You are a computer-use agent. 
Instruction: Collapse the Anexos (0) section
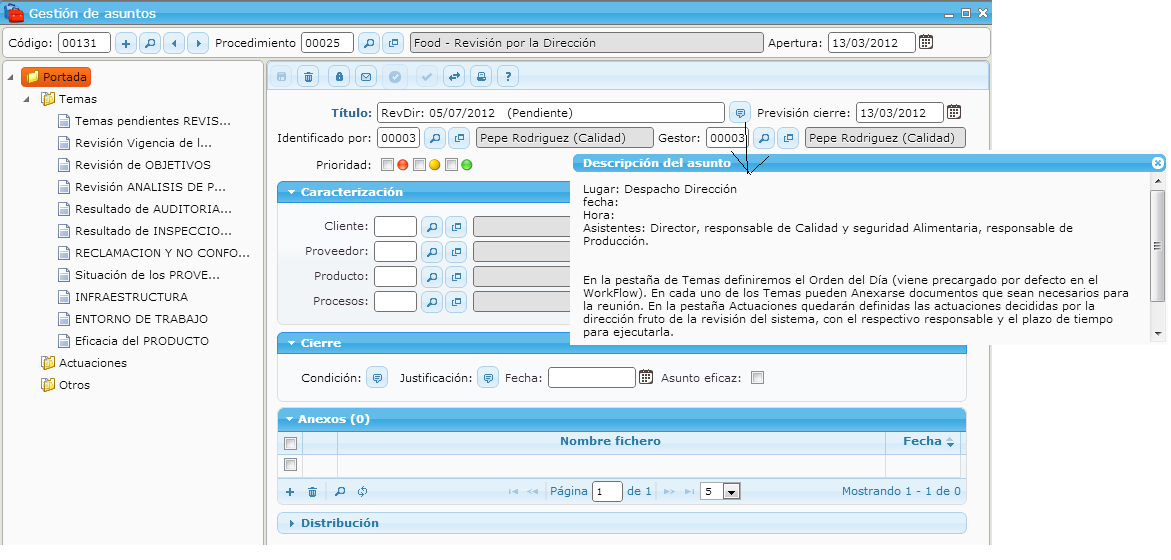pyautogui.click(x=291, y=419)
